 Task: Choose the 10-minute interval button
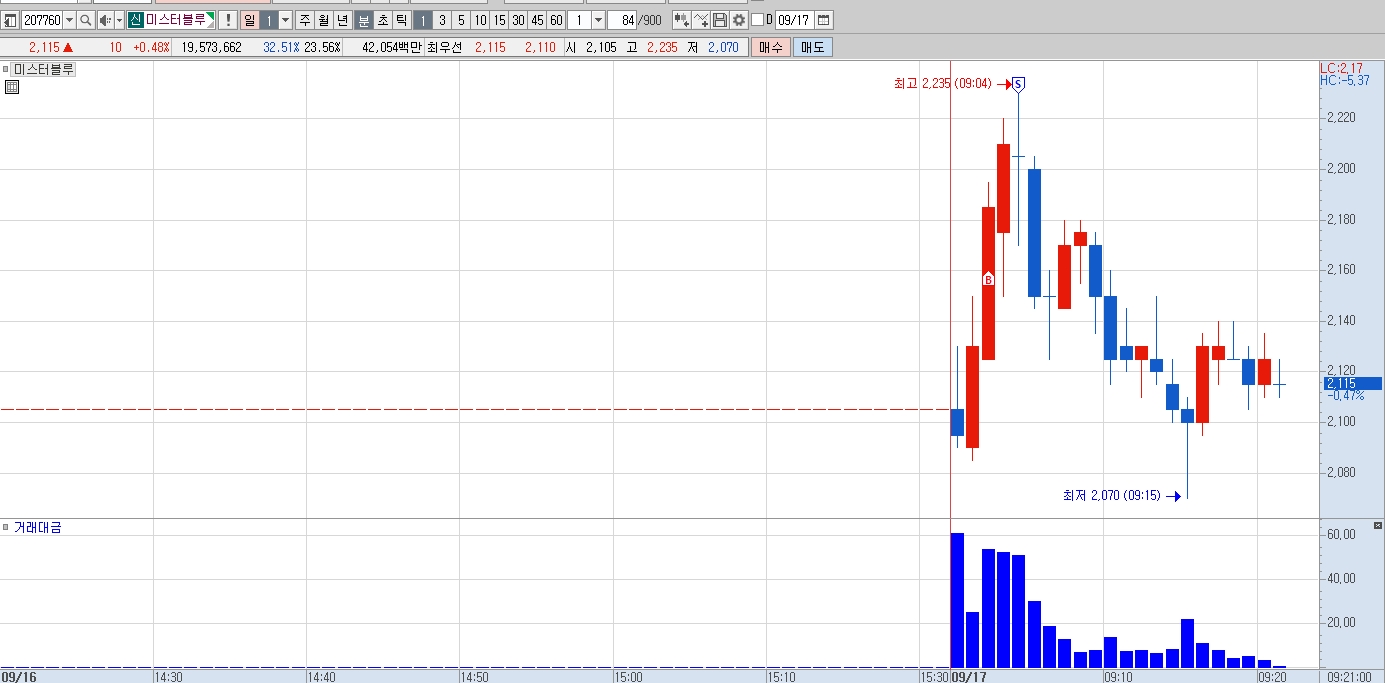pos(480,20)
